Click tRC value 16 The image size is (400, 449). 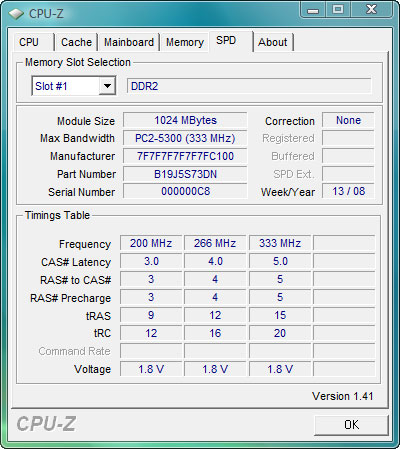pos(215,333)
